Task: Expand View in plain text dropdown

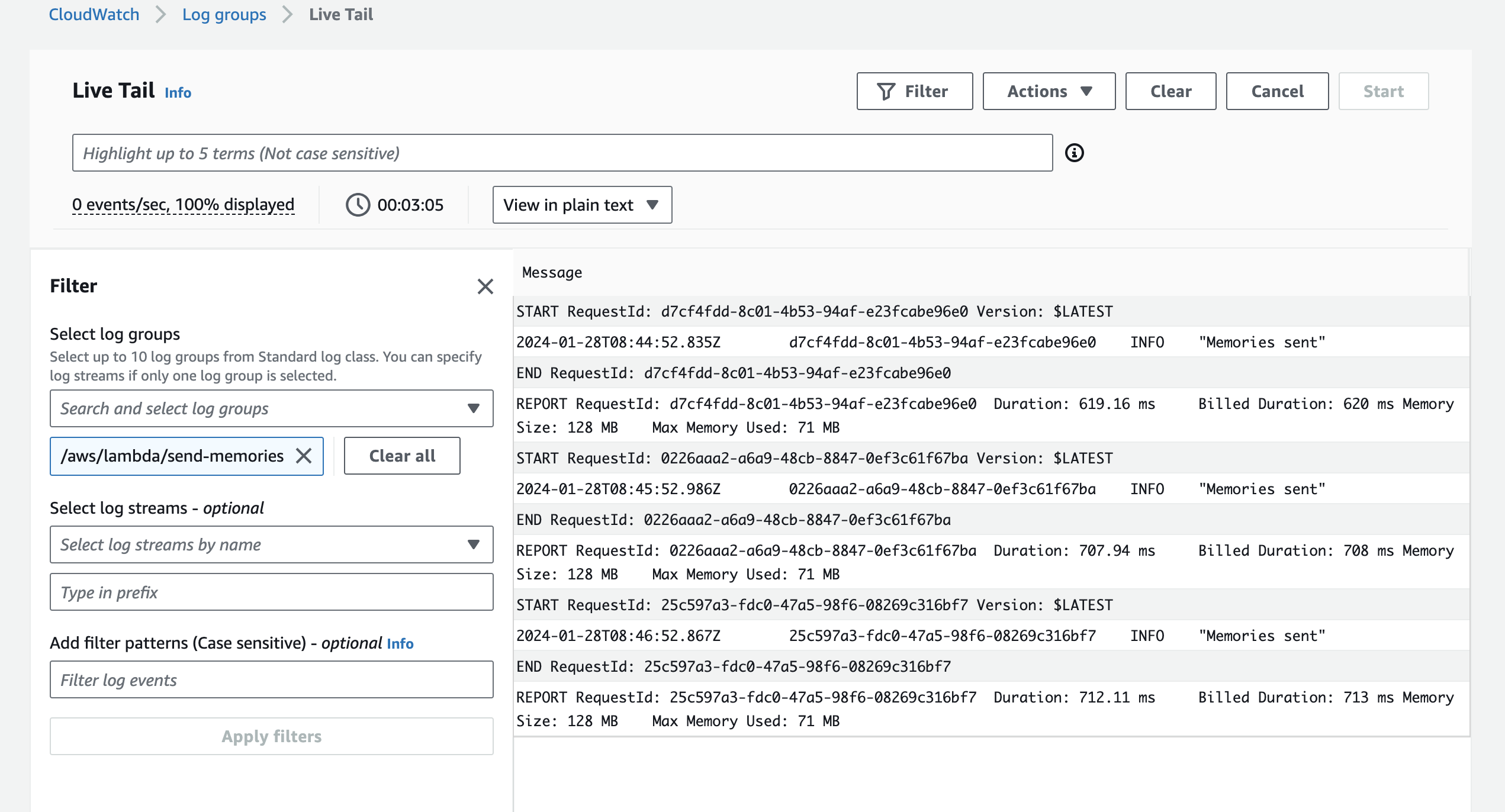Action: click(582, 205)
